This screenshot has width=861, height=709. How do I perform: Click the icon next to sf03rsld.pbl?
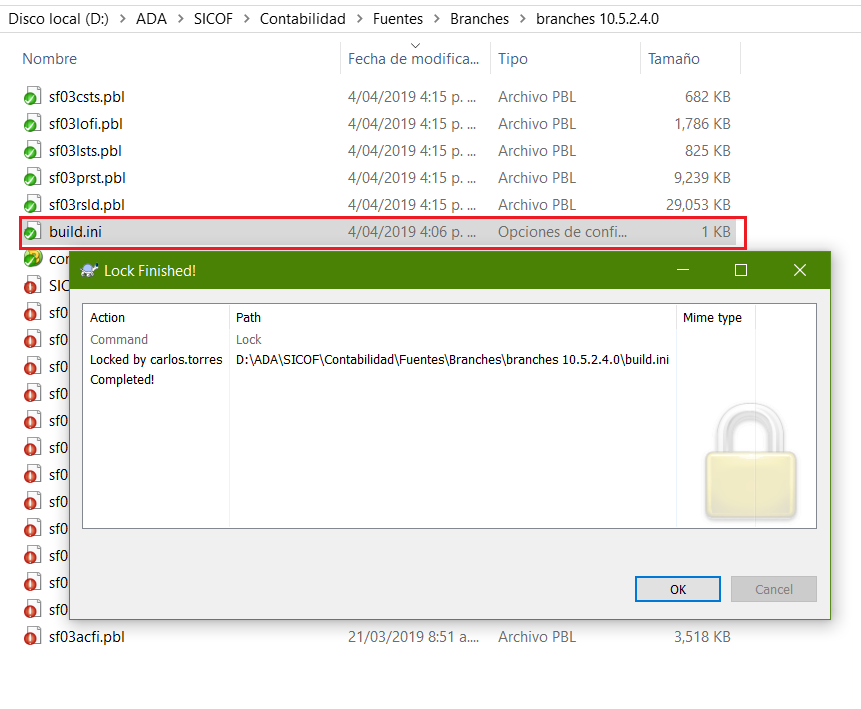(x=31, y=206)
